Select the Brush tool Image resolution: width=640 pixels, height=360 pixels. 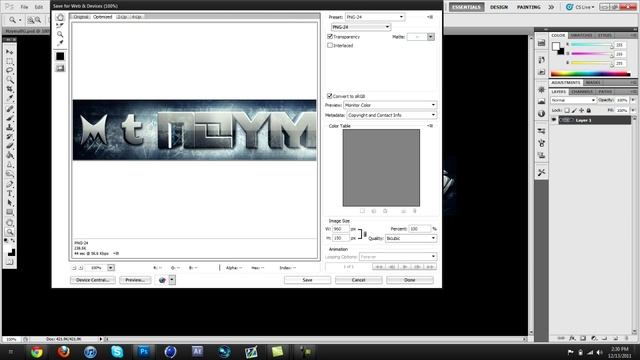[10, 118]
